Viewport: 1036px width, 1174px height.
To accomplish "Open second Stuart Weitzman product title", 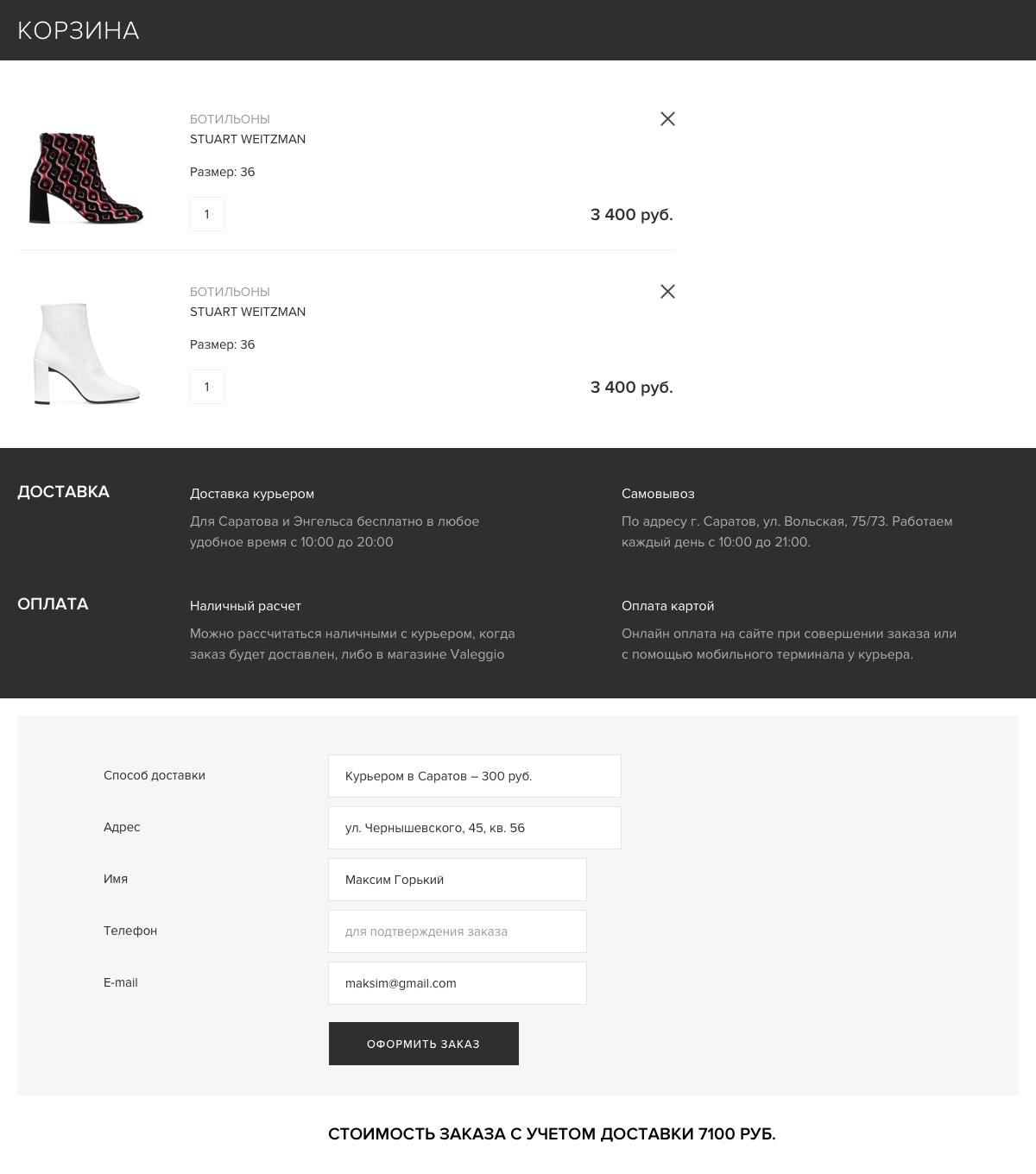I will click(x=248, y=312).
